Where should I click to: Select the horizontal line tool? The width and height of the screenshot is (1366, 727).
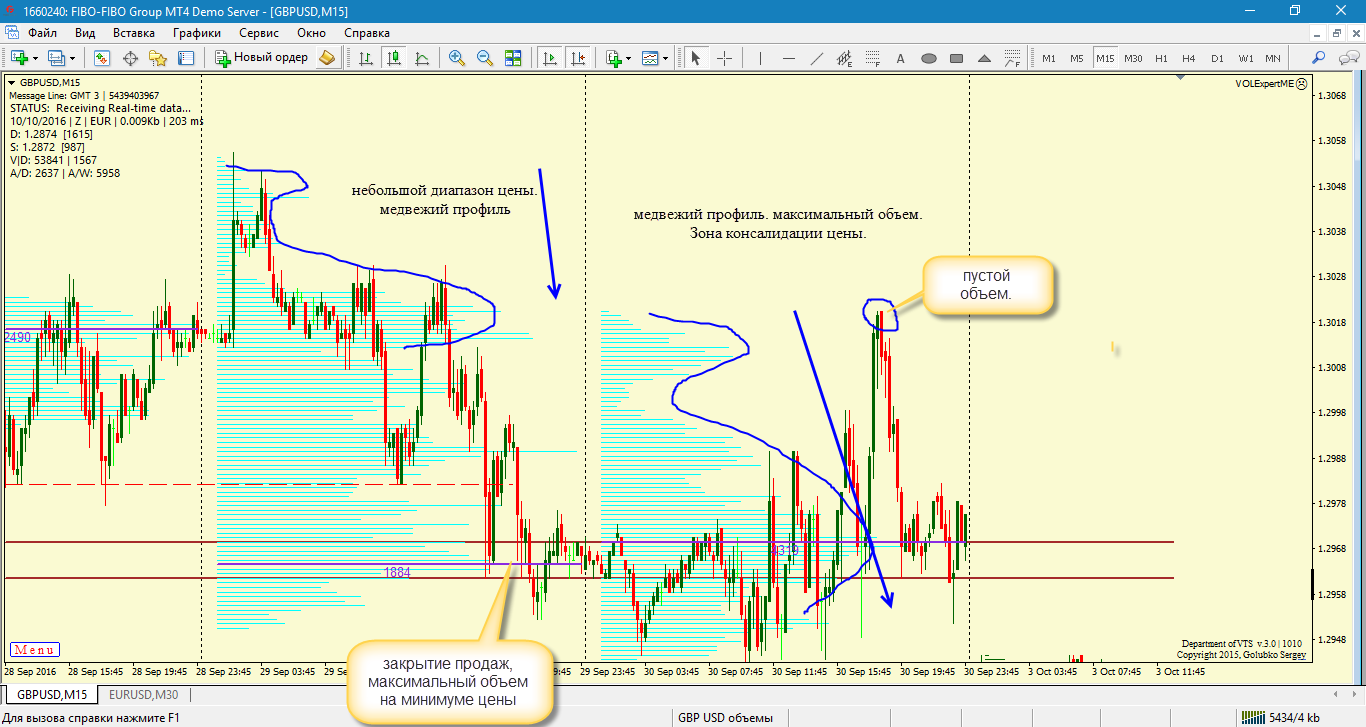[789, 58]
